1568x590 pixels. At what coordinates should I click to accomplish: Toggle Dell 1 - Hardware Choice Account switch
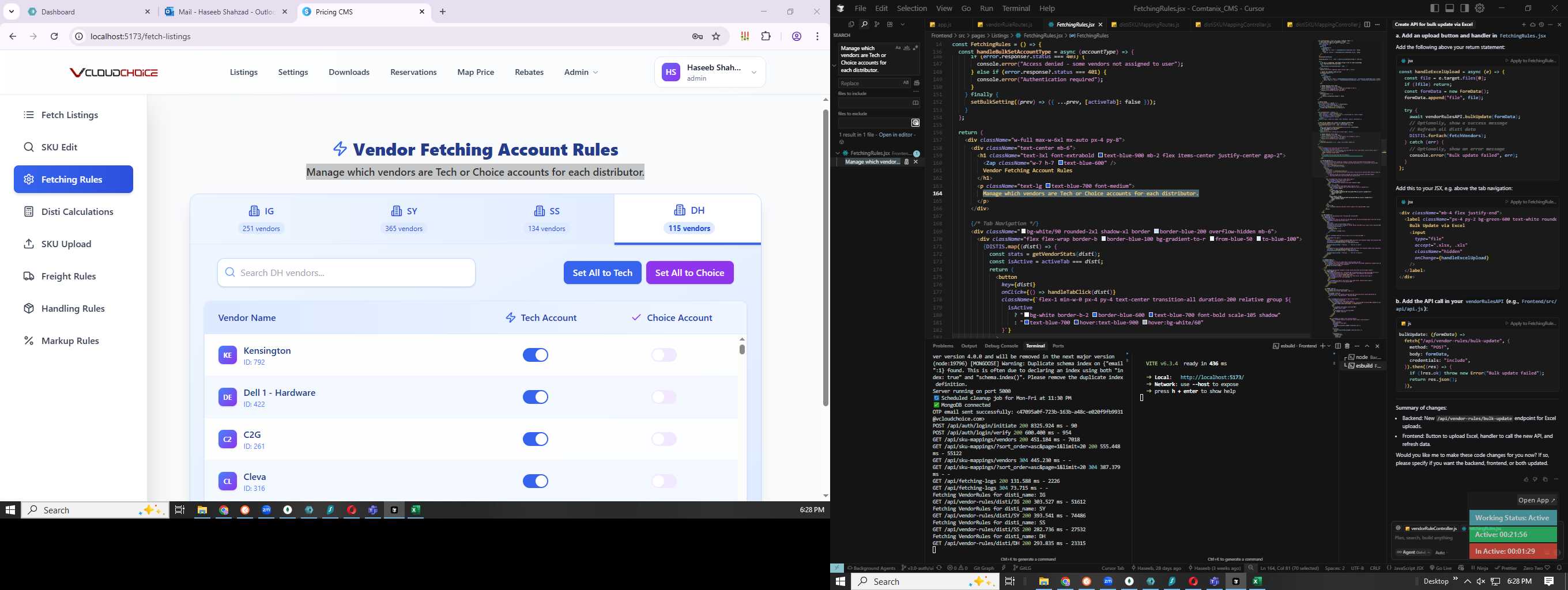pyautogui.click(x=664, y=397)
